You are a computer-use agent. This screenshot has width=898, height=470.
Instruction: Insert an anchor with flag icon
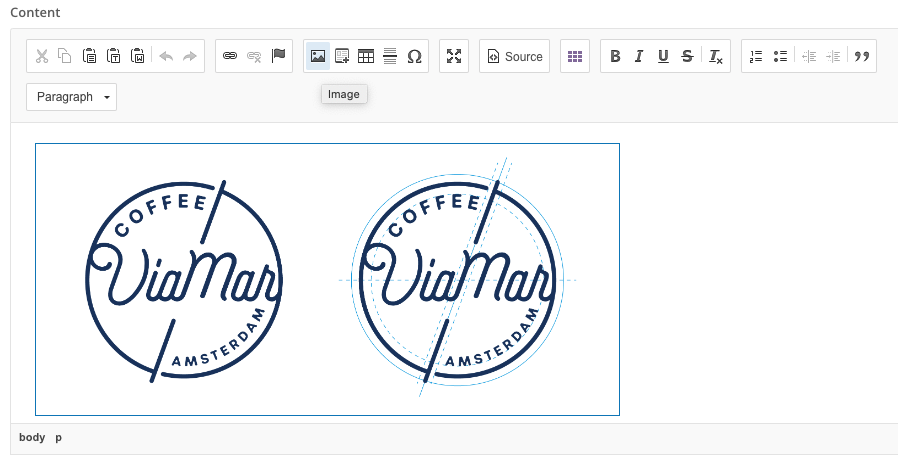278,56
